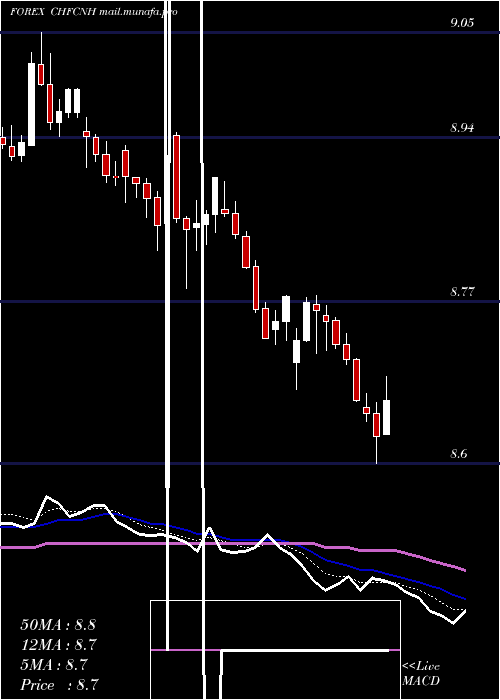500x700 pixels.
Task: Click the FOREX CHFCNH chart title
Action: pyautogui.click(x=94, y=12)
